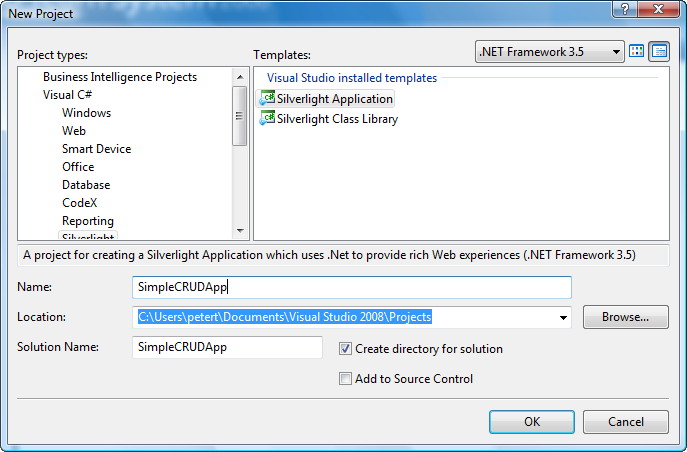Switch templates view to large icons
This screenshot has width=687, height=452.
click(x=636, y=52)
